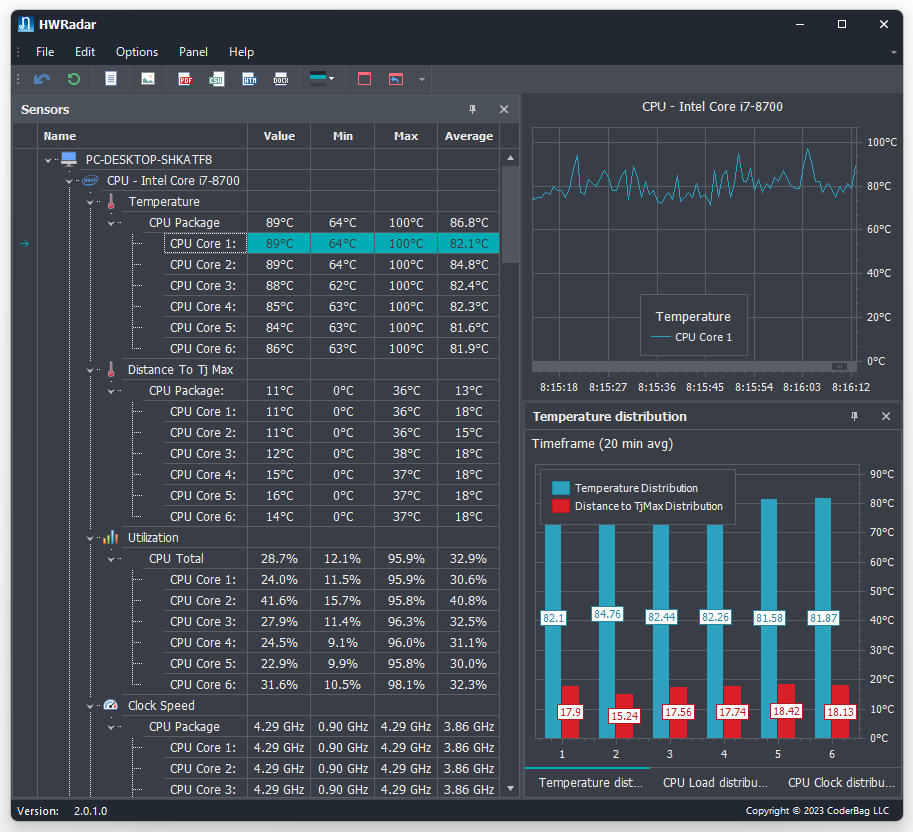Collapse the Temperature group
This screenshot has height=832, width=913.
(x=90, y=202)
